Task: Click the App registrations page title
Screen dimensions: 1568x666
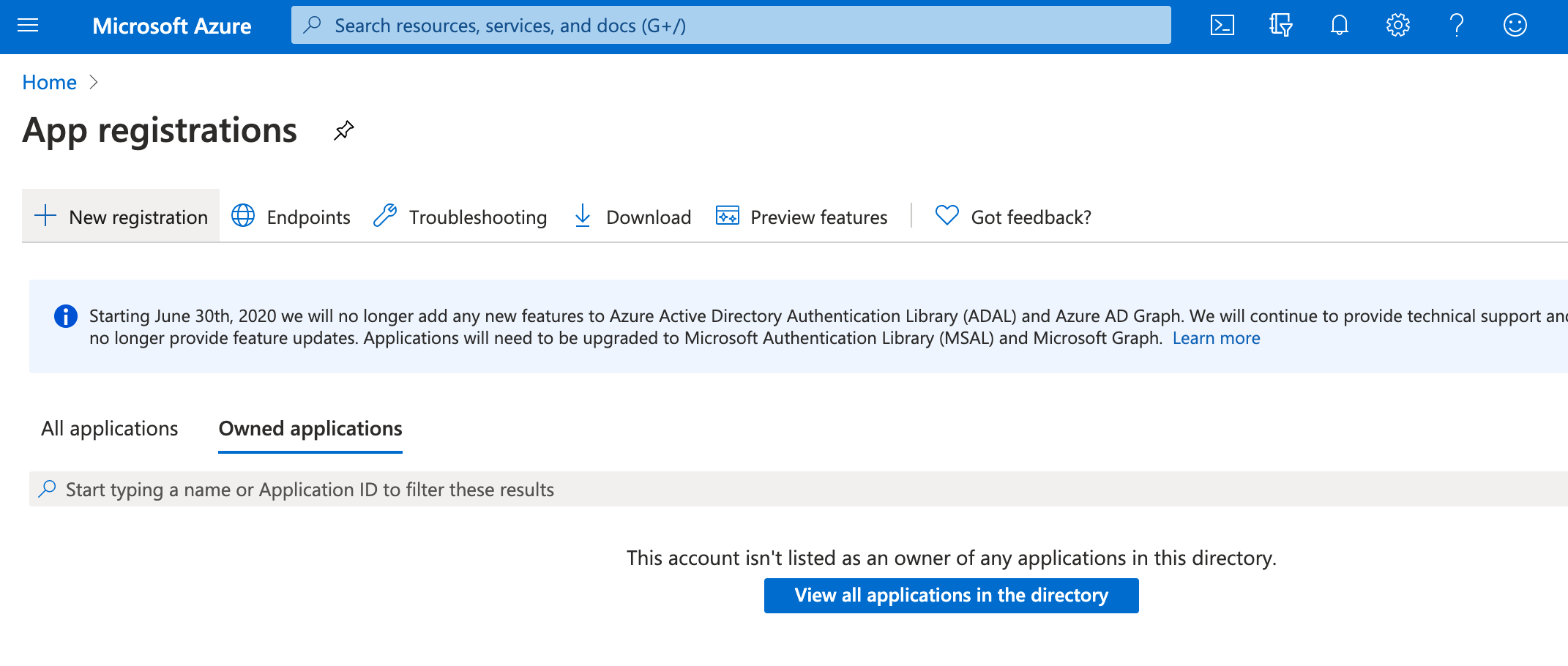Action: pos(160,131)
